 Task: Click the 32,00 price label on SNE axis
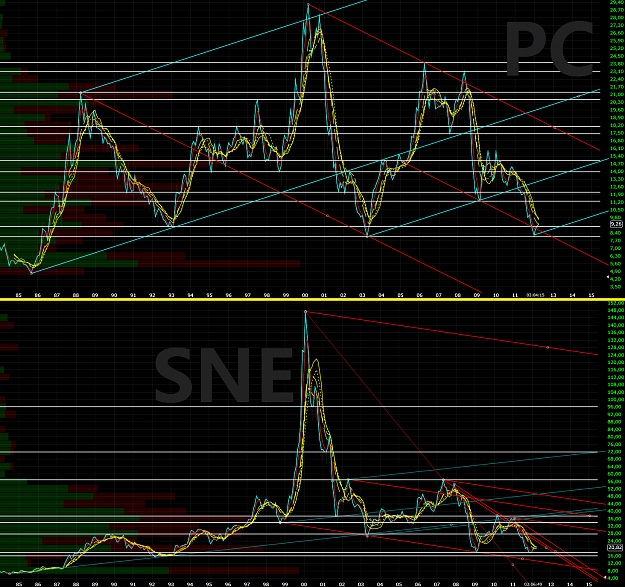(x=616, y=526)
